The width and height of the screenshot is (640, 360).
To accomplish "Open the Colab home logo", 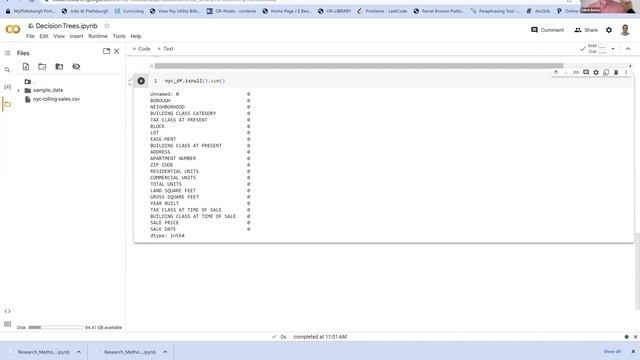I will pos(13,29).
